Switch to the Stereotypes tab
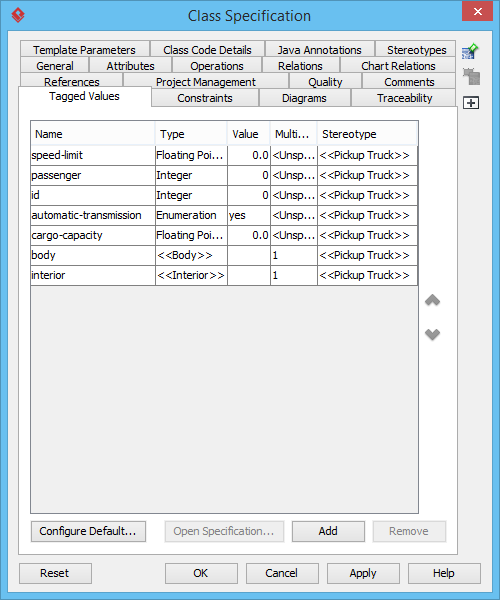500x600 pixels. [x=416, y=50]
